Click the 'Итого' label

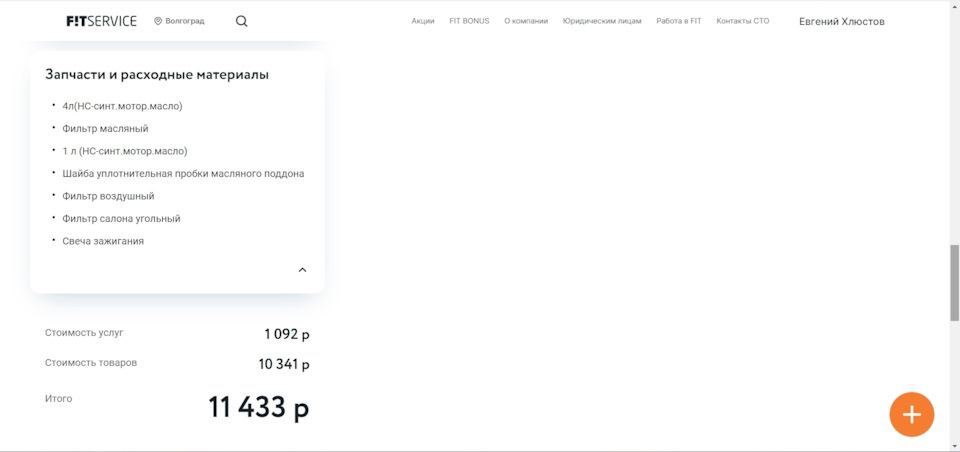pyautogui.click(x=58, y=399)
